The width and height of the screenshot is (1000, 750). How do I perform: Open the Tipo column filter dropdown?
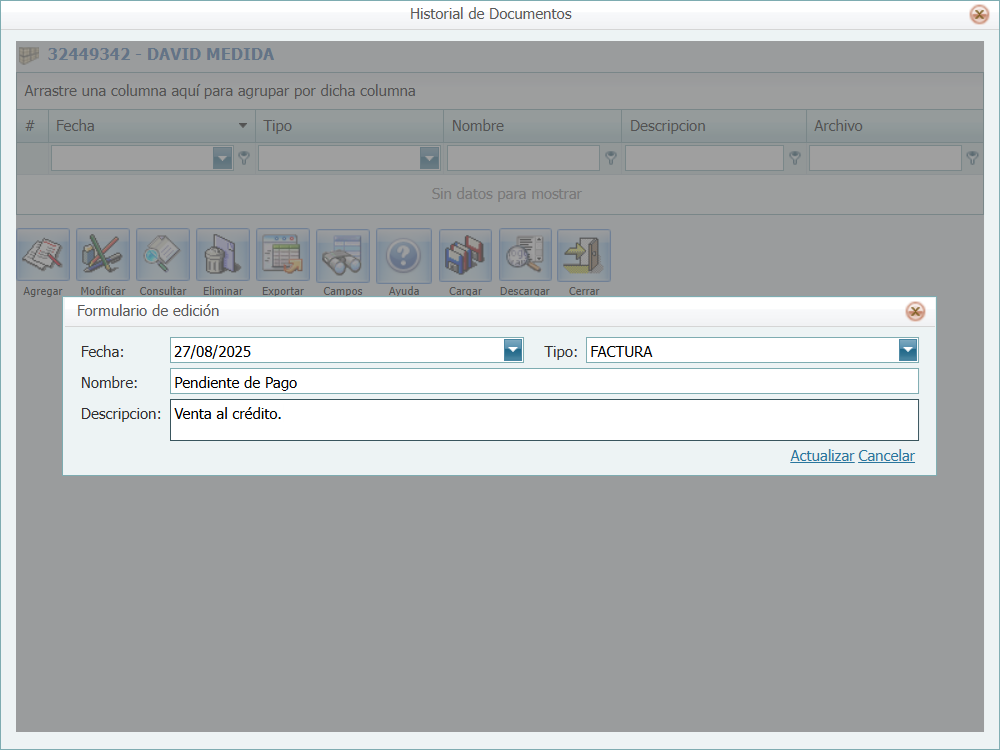pyautogui.click(x=429, y=158)
